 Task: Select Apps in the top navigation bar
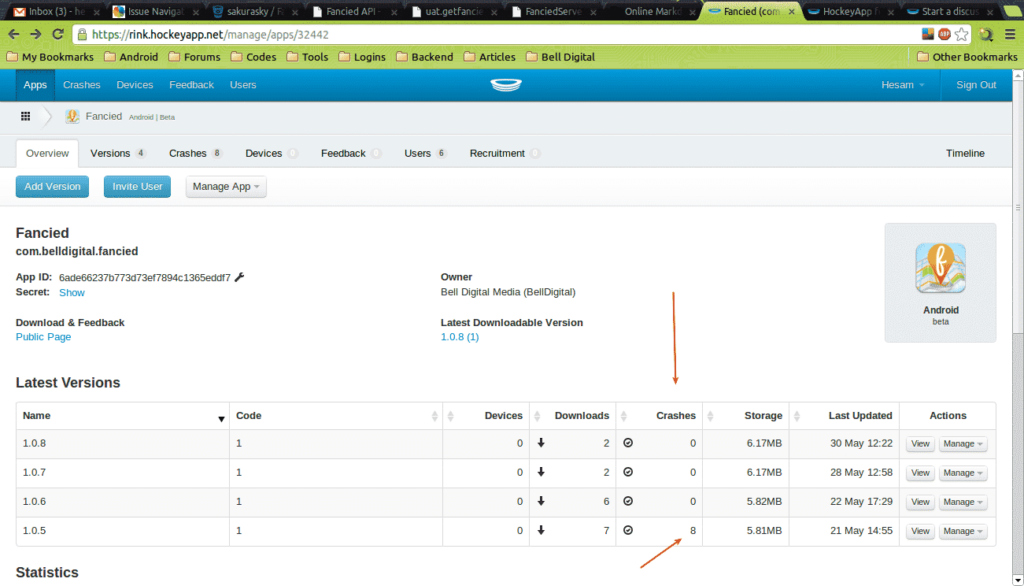click(35, 85)
